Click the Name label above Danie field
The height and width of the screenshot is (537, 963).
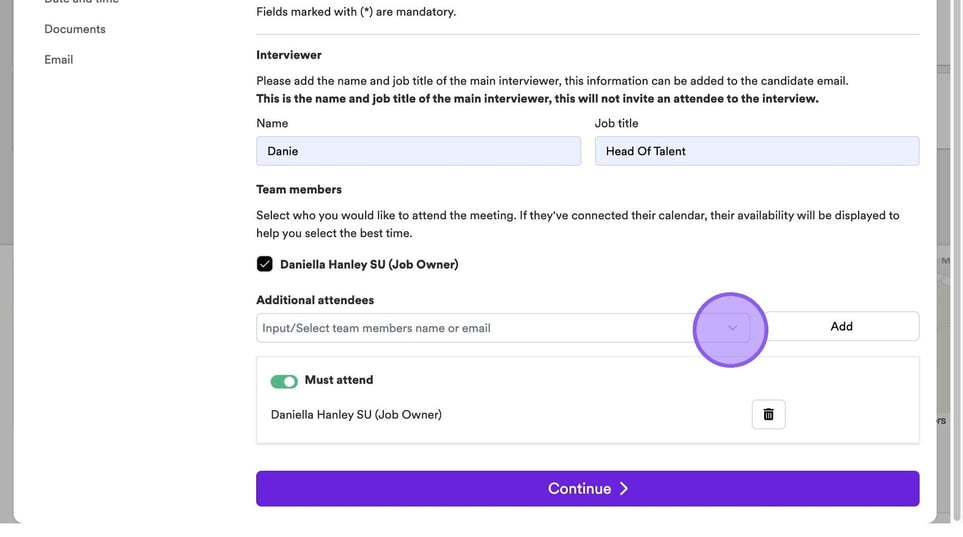pos(272,123)
